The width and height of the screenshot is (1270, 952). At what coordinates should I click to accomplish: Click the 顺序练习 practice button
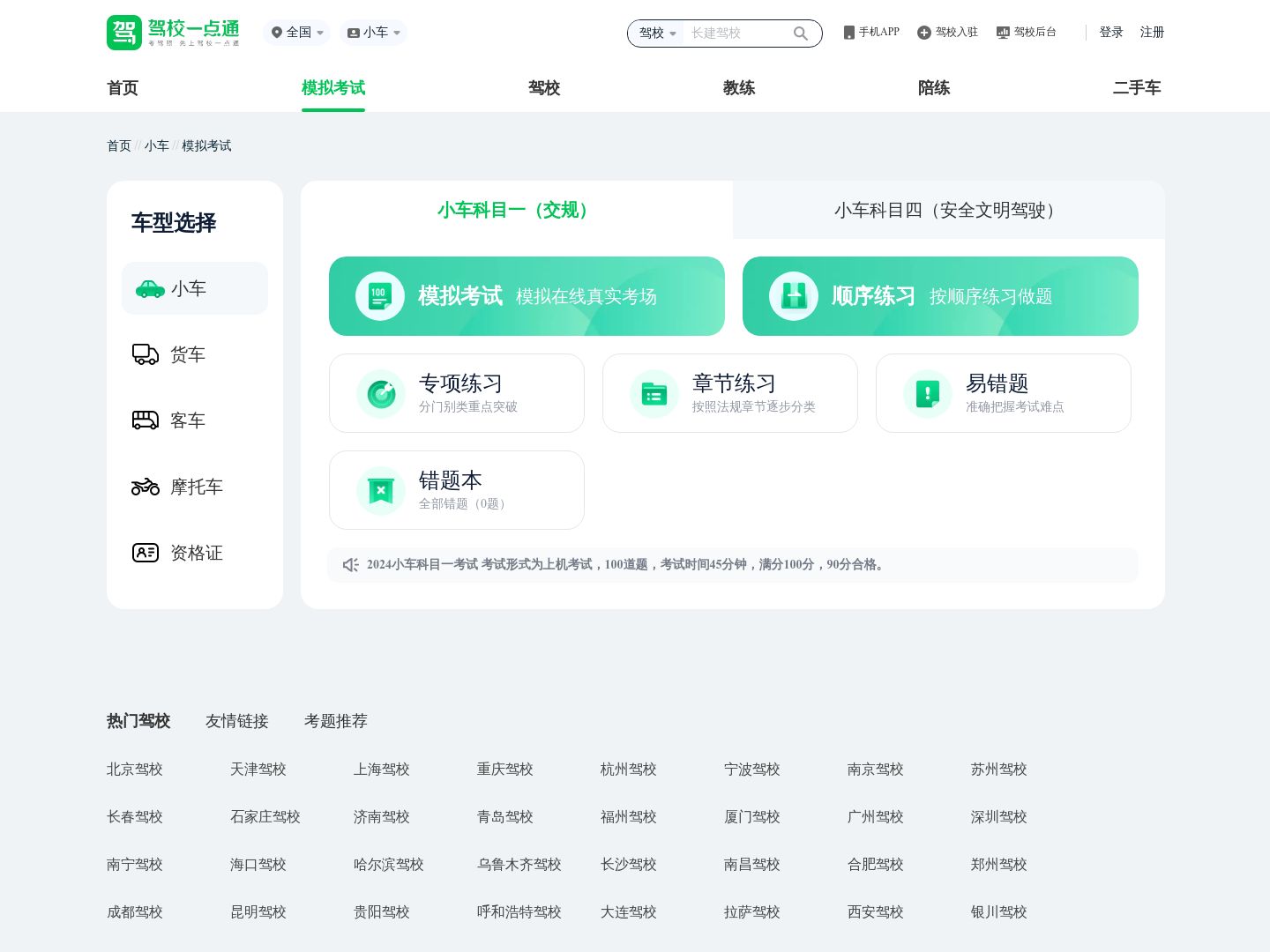pyautogui.click(x=940, y=296)
